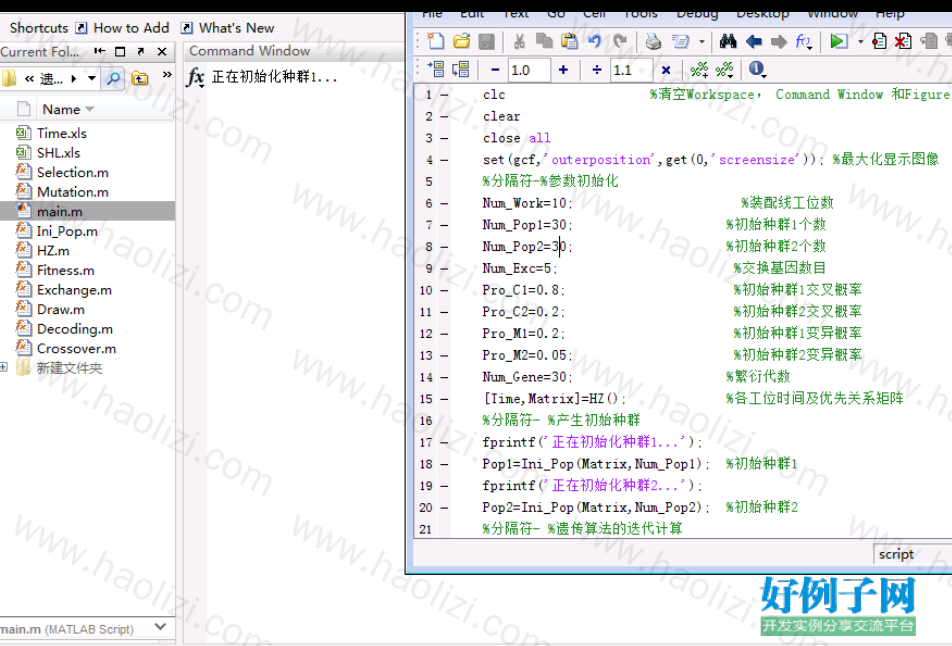Divide value with the division button

coord(597,70)
